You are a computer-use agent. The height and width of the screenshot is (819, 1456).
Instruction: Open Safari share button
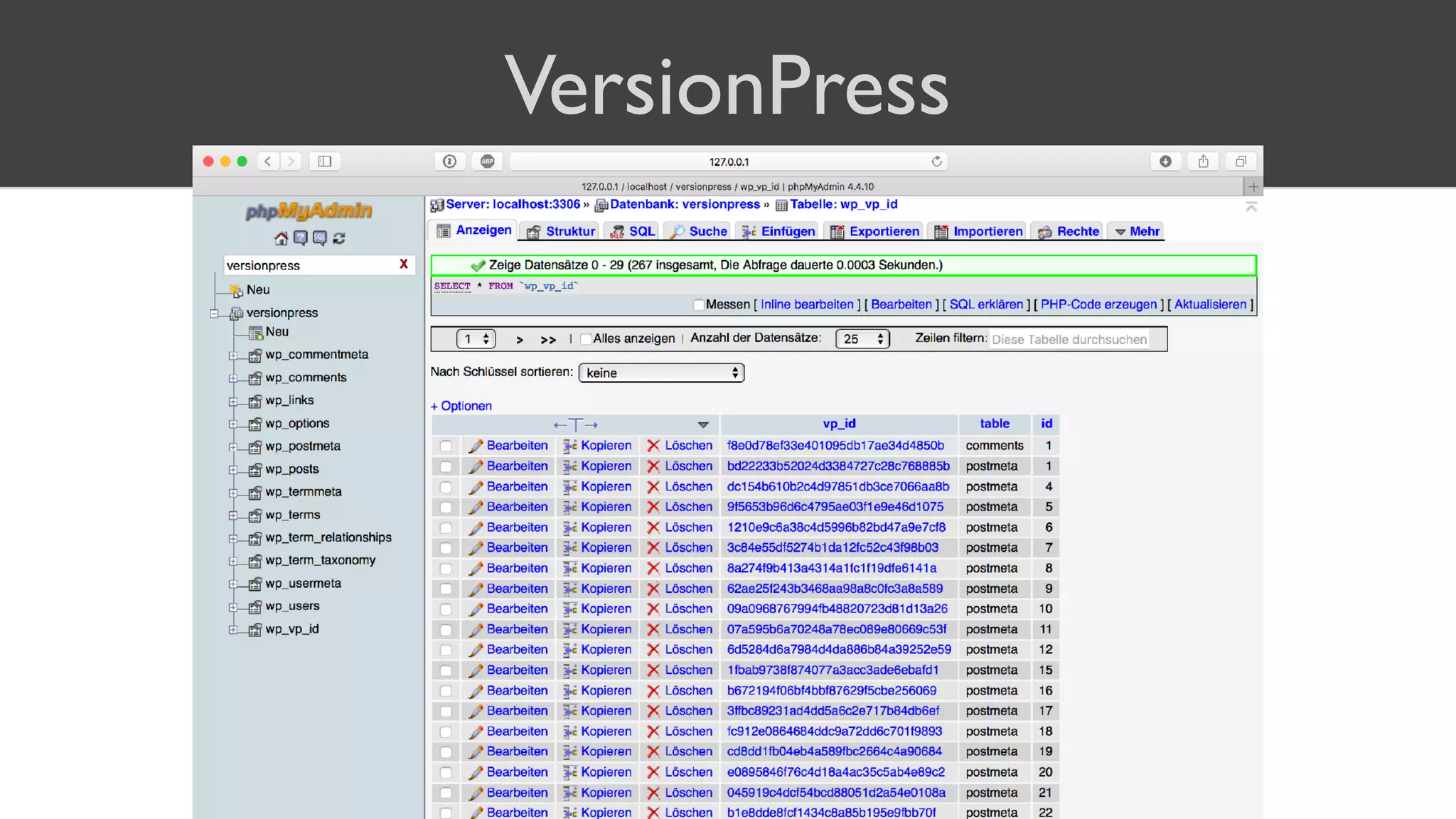pyautogui.click(x=1203, y=161)
